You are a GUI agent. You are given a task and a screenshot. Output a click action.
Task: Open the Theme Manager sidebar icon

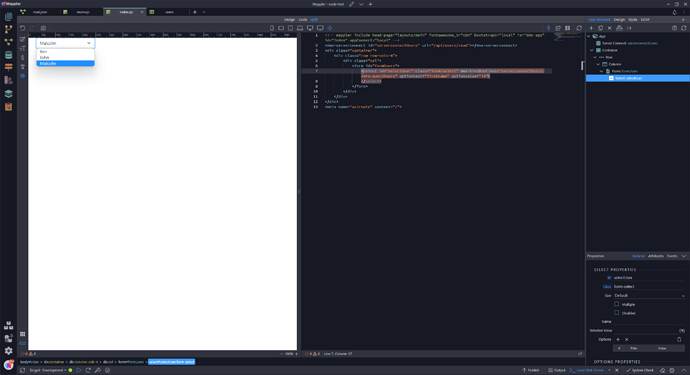(8, 80)
